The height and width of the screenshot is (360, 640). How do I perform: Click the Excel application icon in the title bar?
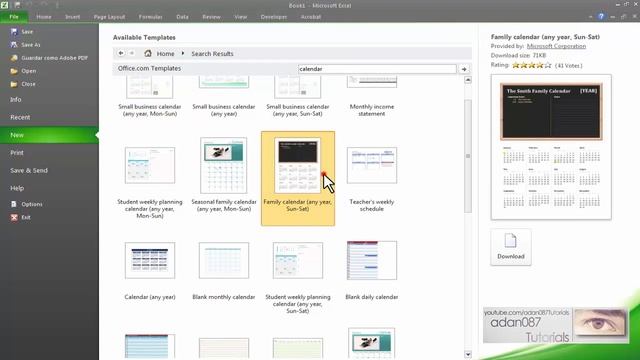click(x=4, y=5)
